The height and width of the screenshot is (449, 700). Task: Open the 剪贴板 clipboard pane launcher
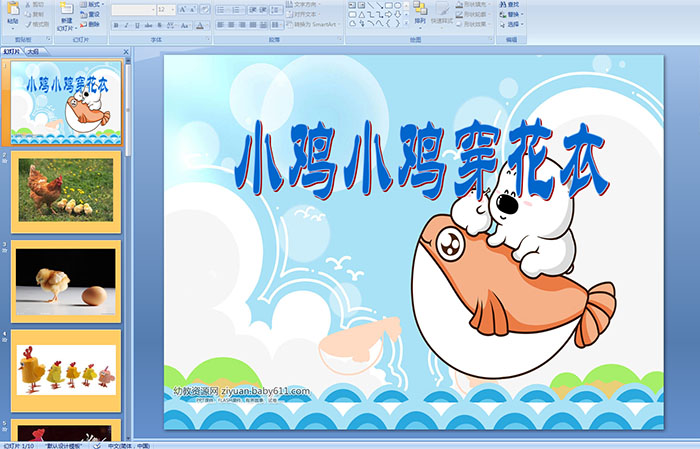click(49, 39)
